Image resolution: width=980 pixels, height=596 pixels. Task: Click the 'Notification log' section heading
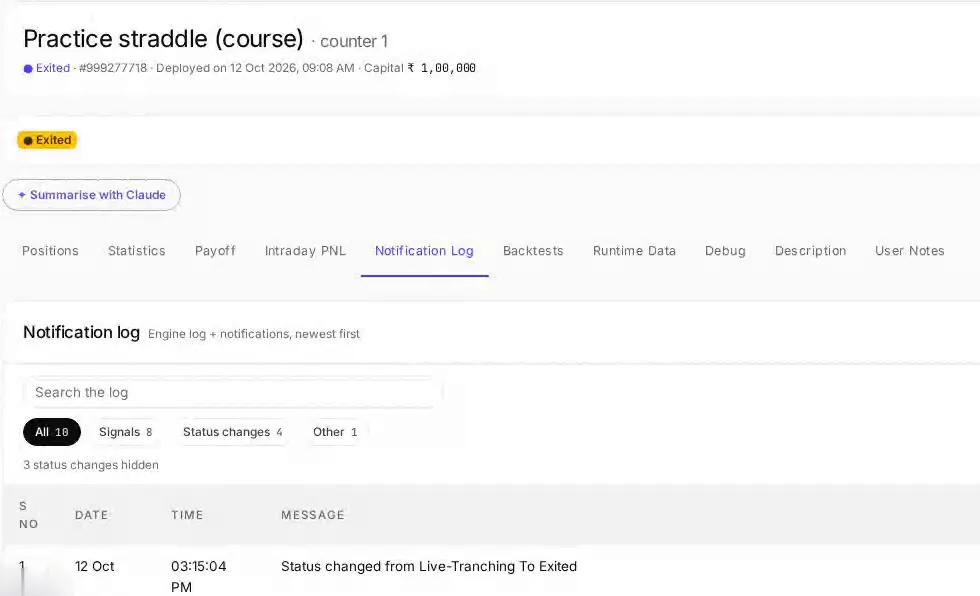(81, 332)
